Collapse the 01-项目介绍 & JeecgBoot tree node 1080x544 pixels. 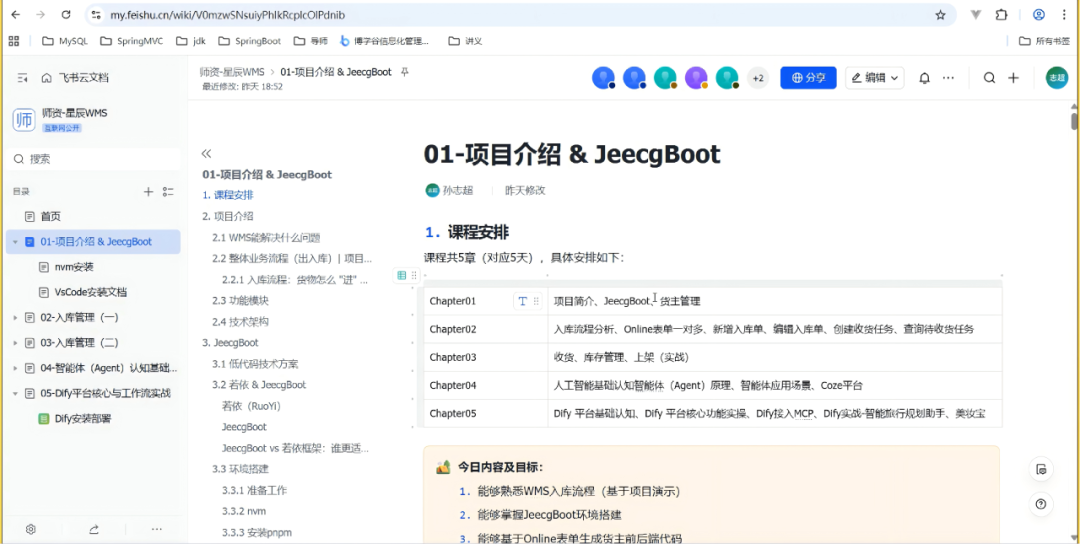(15, 242)
